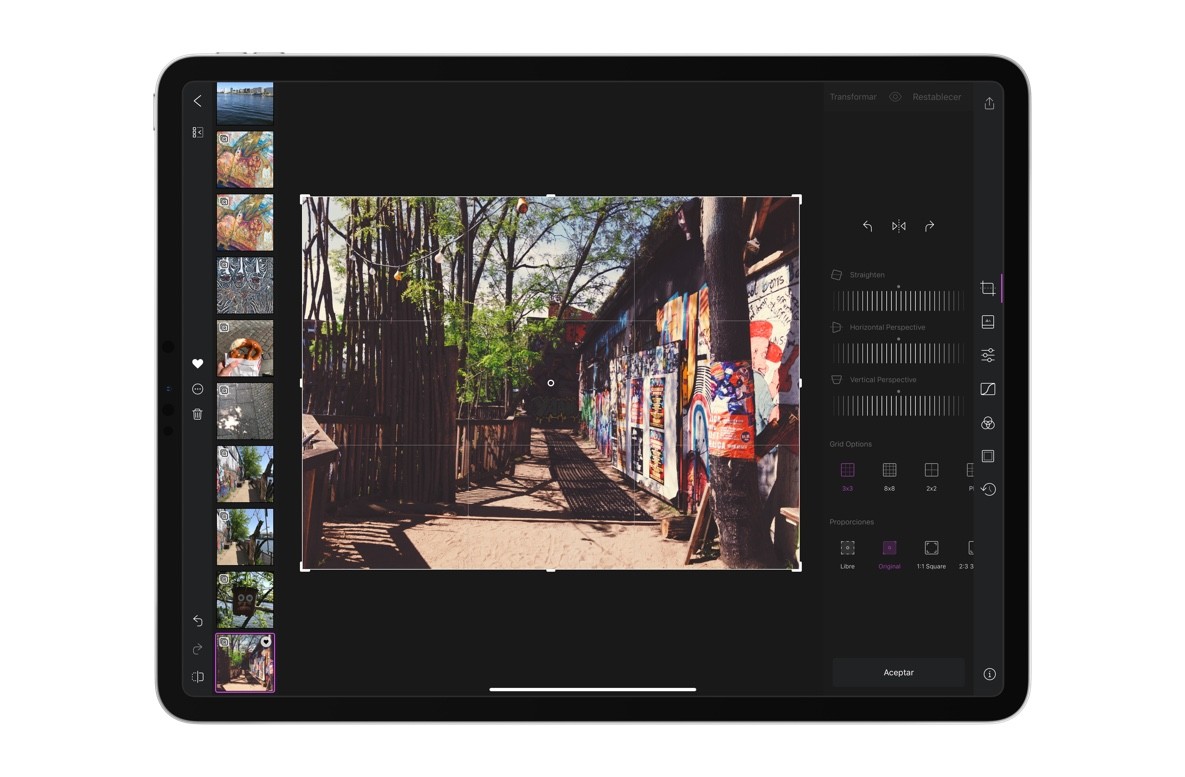This screenshot has height=777, width=1185.
Task: Choose the 1:1 Square aspect ratio
Action: (931, 549)
